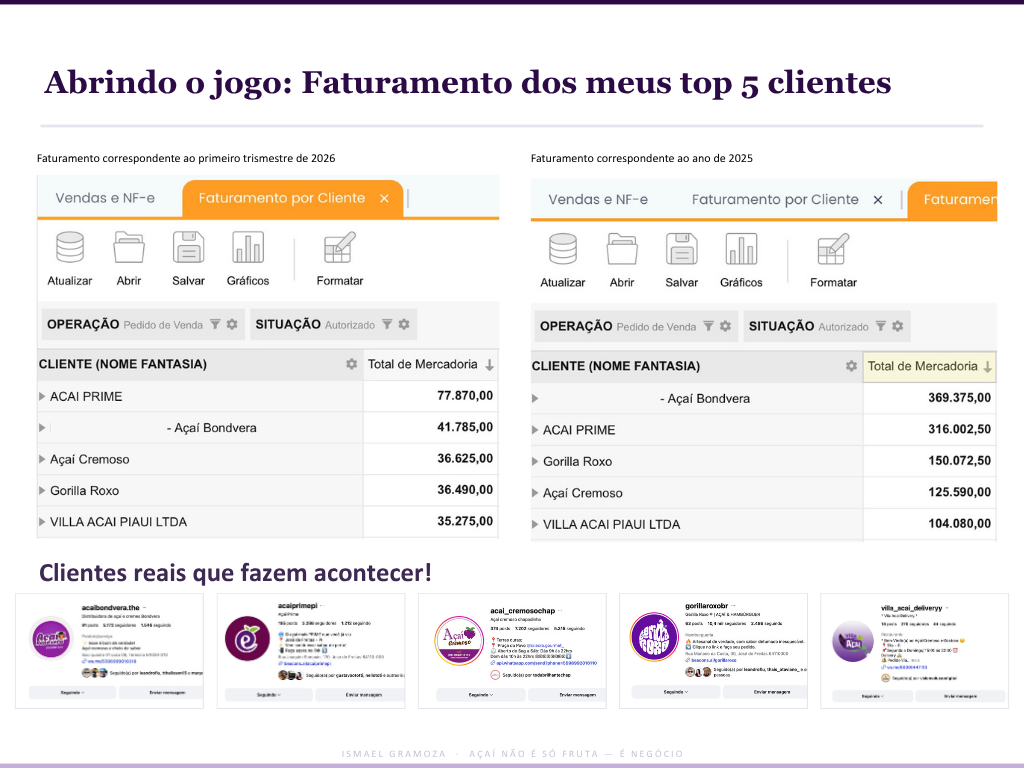Click value 41.785,00 in 2026 table

pos(465,427)
